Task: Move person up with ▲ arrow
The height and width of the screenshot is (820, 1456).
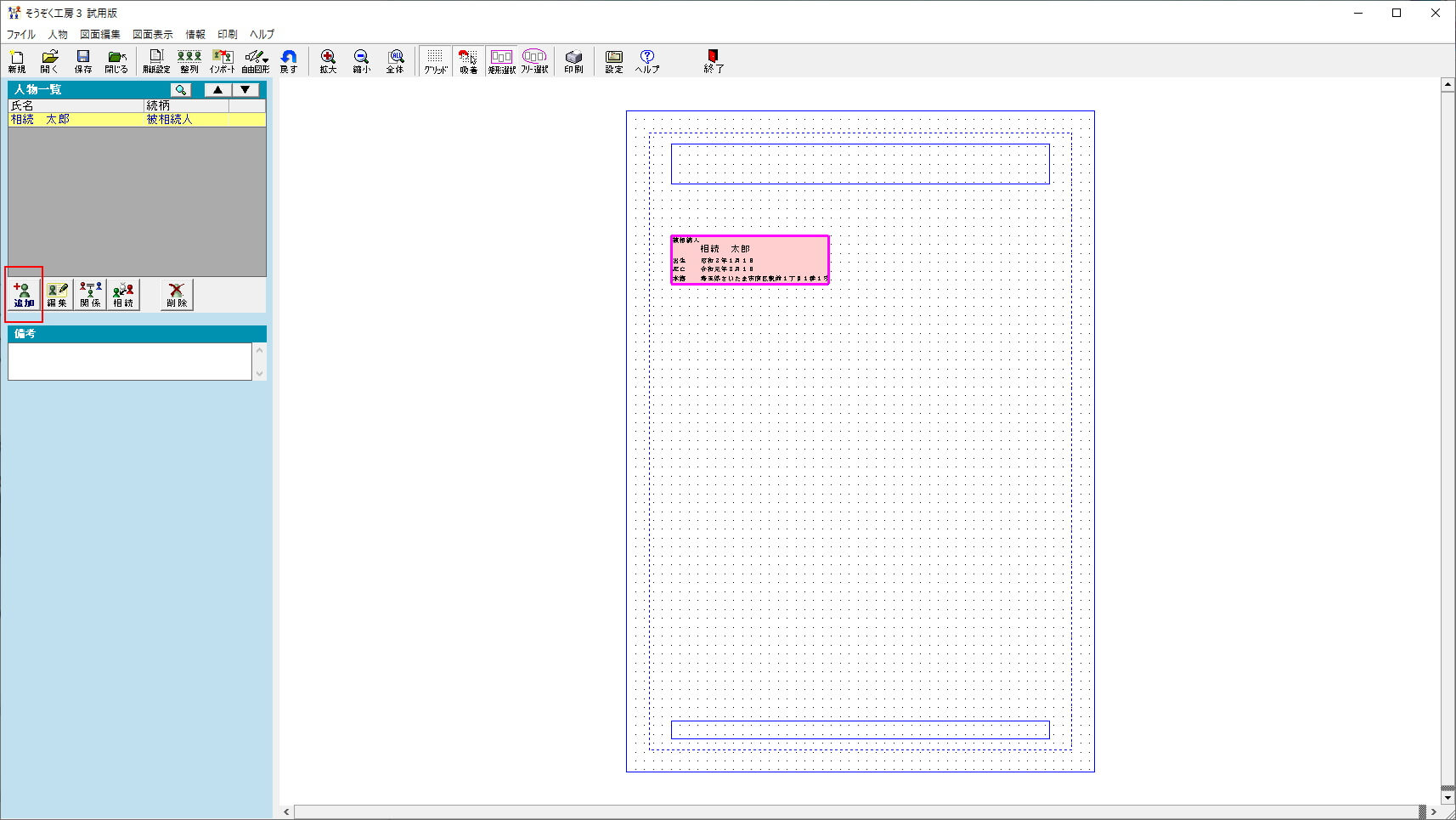Action: point(217,90)
